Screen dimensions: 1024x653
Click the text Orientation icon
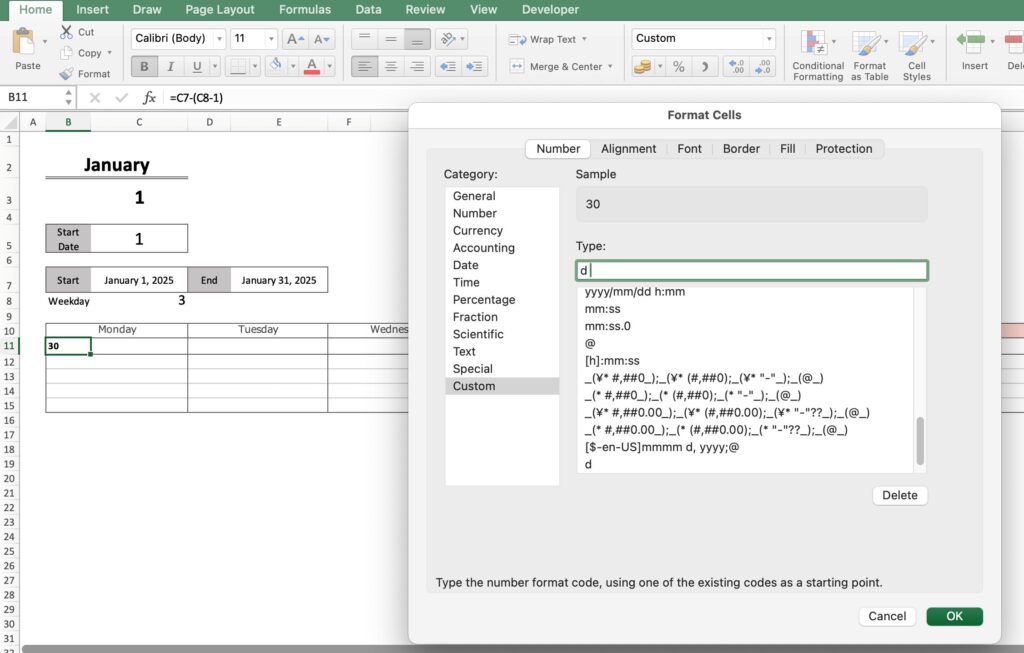point(448,39)
